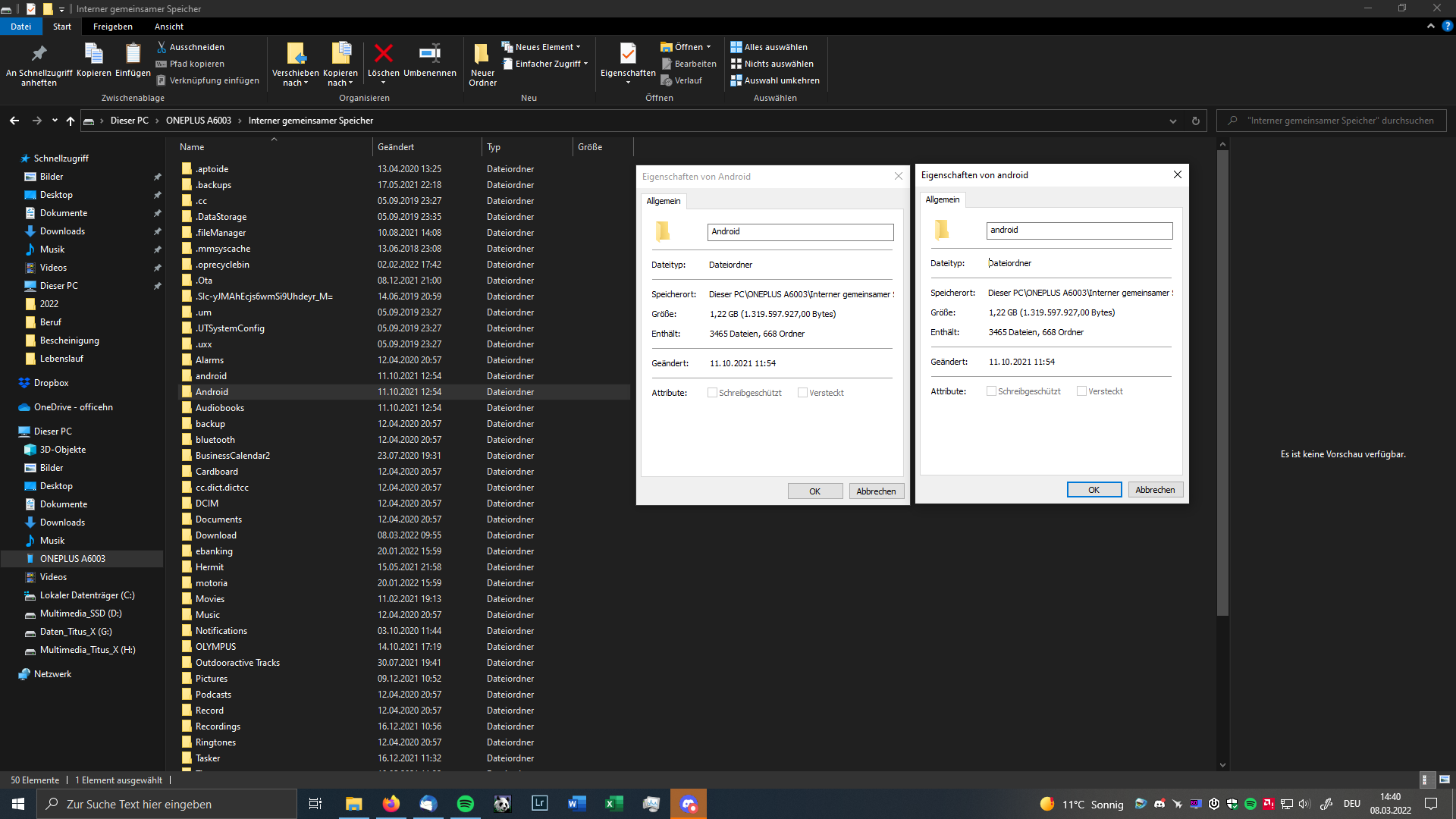
Task: Check Versteckt in Eigenschaften von Android dialog
Action: [x=802, y=393]
